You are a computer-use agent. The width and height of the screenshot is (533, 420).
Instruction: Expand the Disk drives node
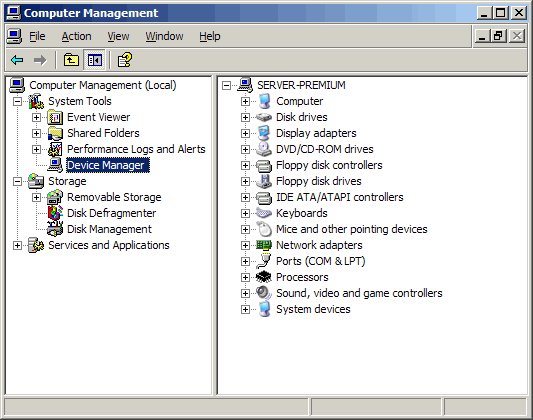[x=245, y=117]
